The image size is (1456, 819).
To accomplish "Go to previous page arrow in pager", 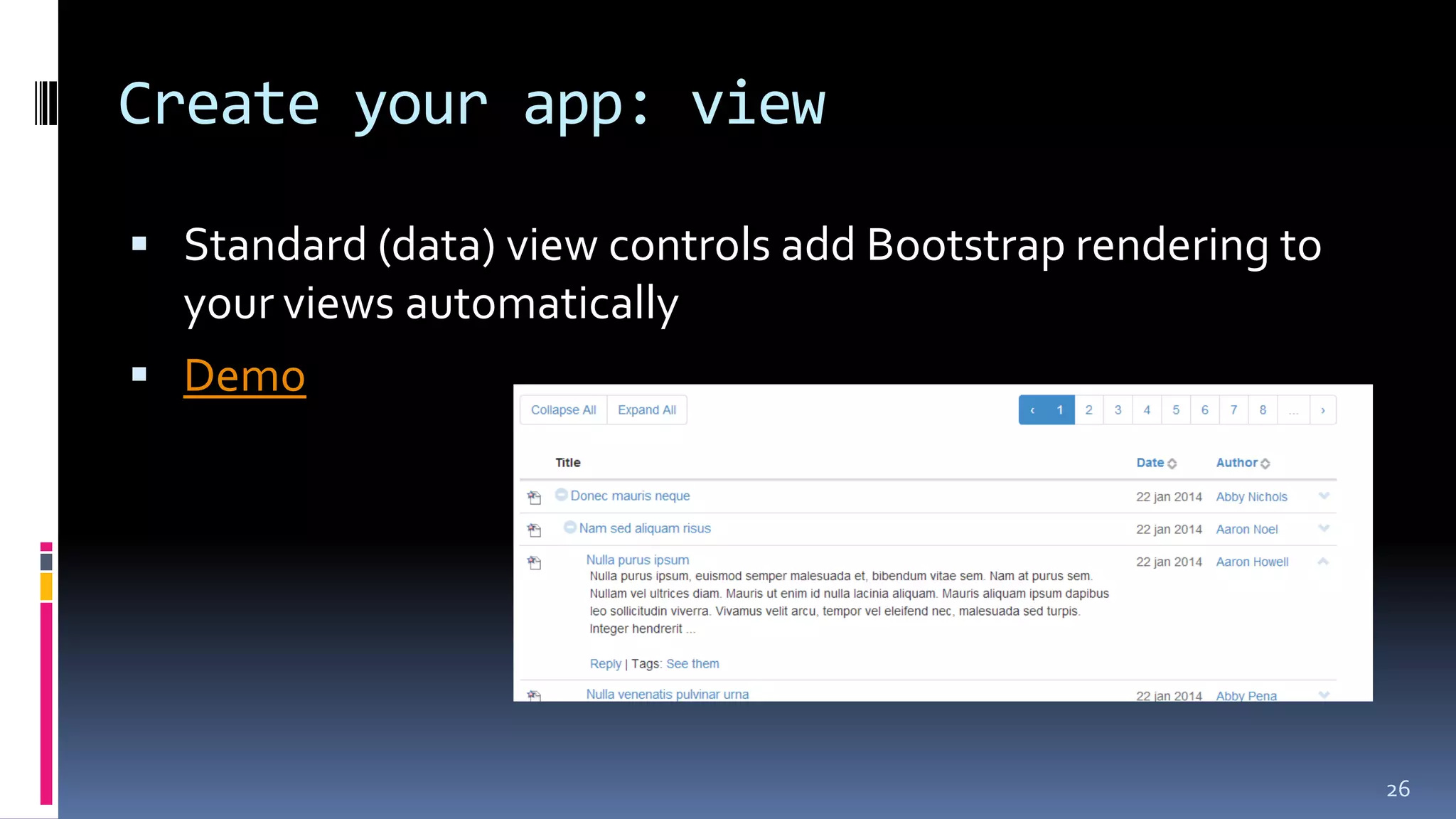I will (1032, 410).
